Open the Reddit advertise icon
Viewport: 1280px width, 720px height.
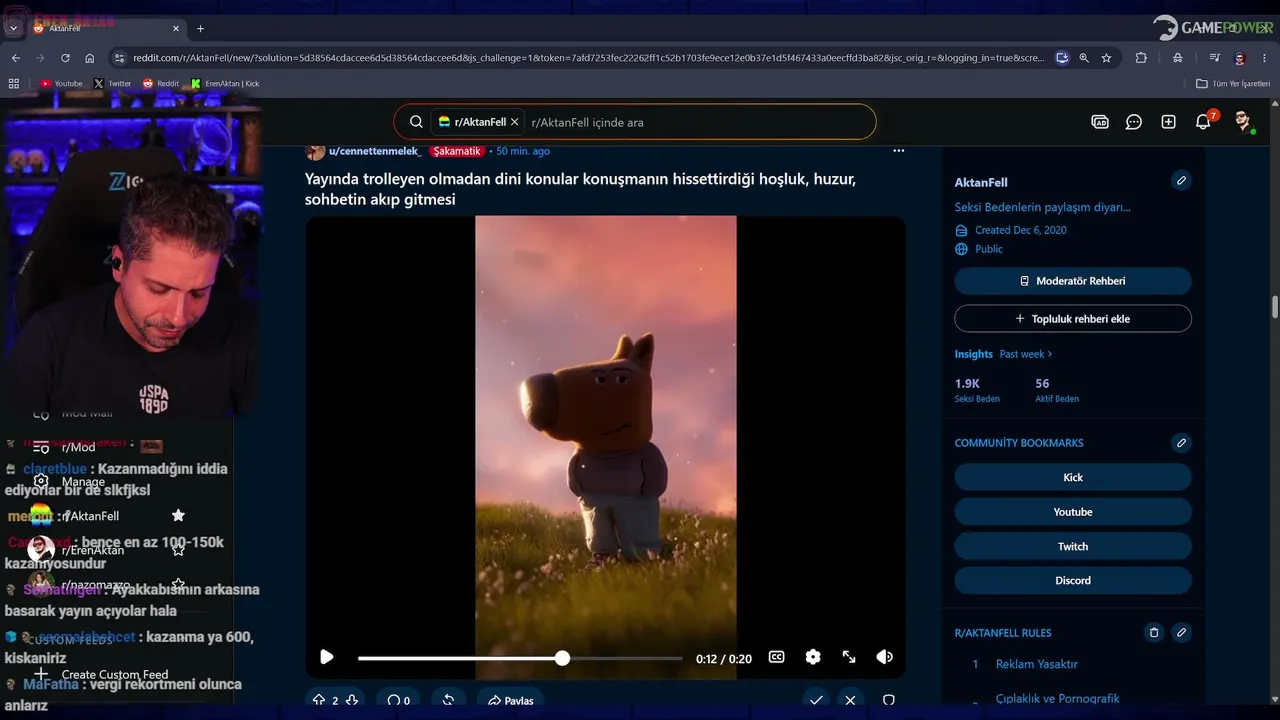(1100, 122)
